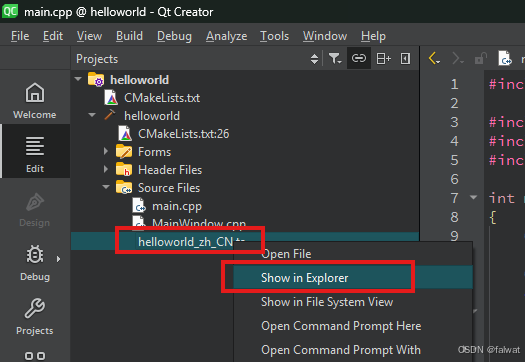Click the Source Files folder icon
The height and width of the screenshot is (362, 525).
[124, 187]
